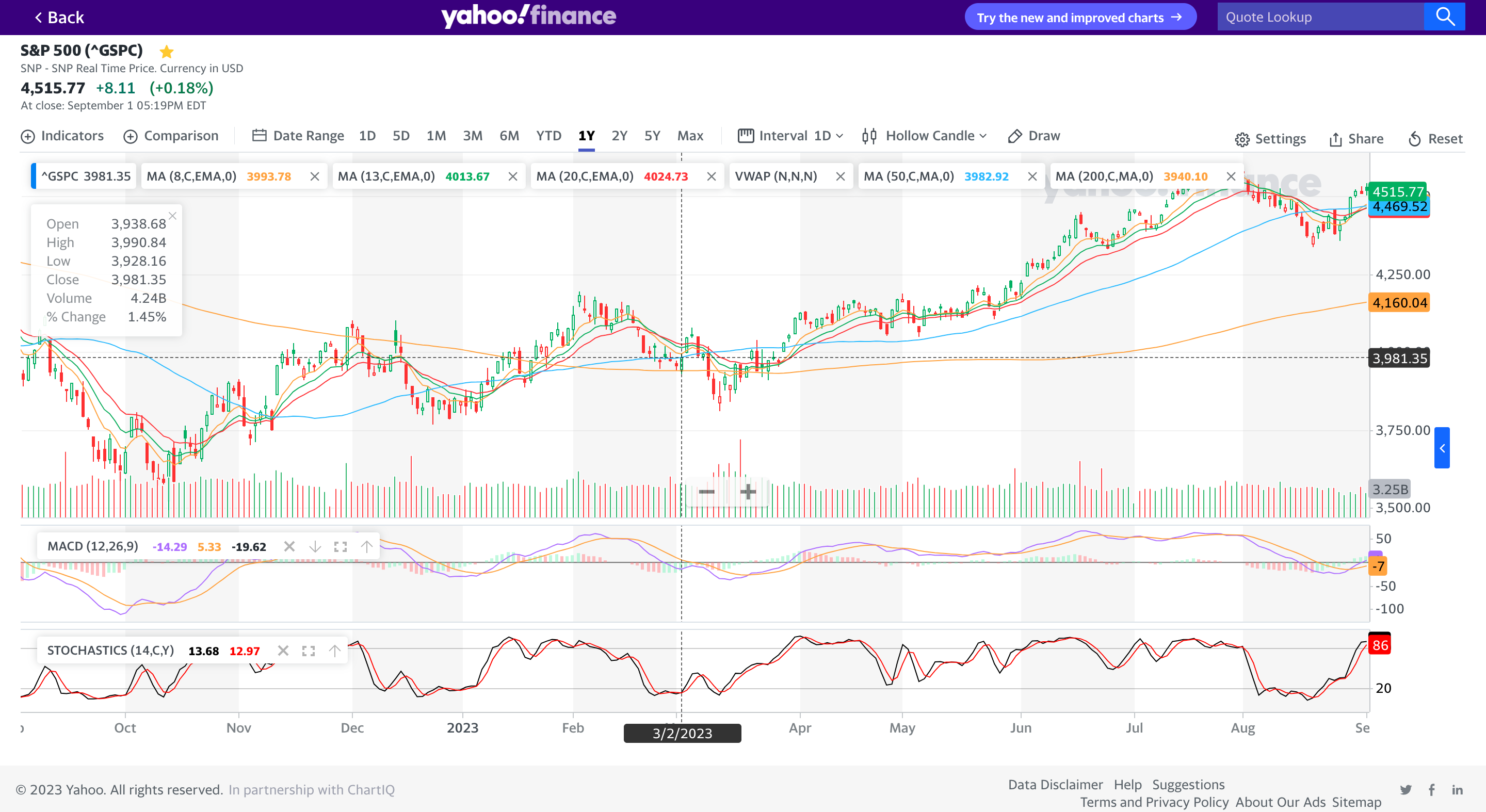This screenshot has height=812, width=1486.
Task: Open the Indicators panel
Action: pyautogui.click(x=63, y=136)
